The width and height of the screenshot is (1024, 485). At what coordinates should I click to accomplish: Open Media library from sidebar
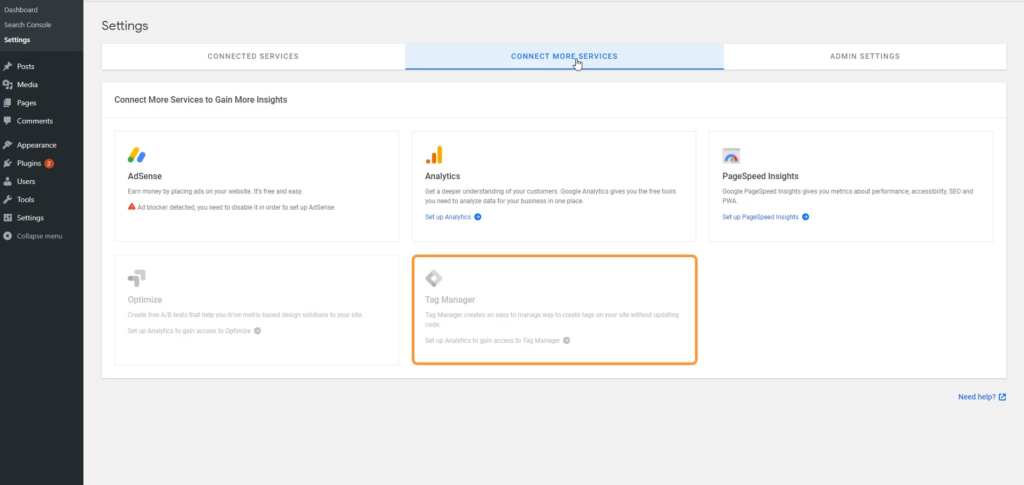coord(27,85)
